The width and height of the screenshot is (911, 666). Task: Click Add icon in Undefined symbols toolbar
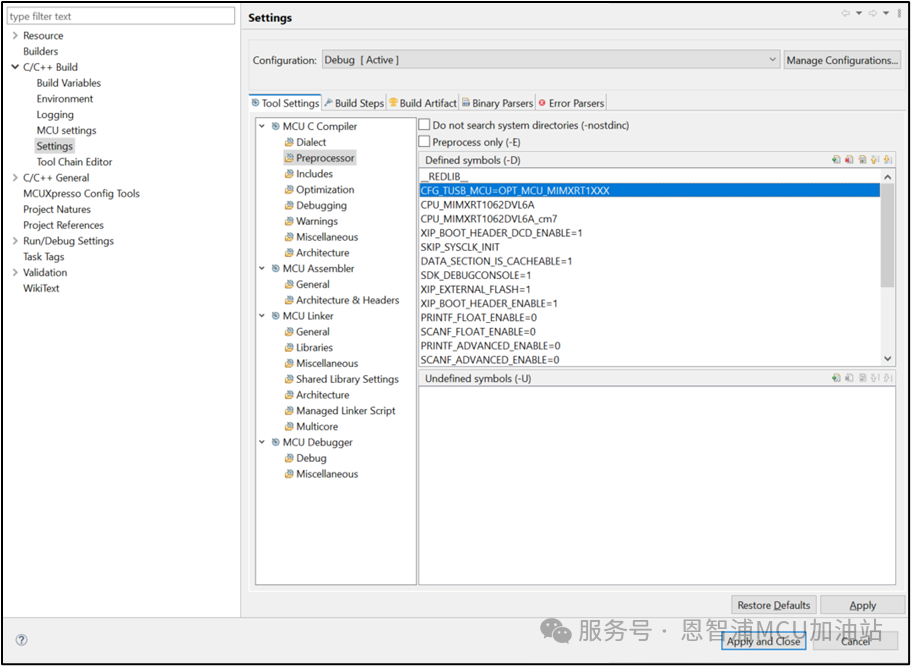(x=836, y=379)
